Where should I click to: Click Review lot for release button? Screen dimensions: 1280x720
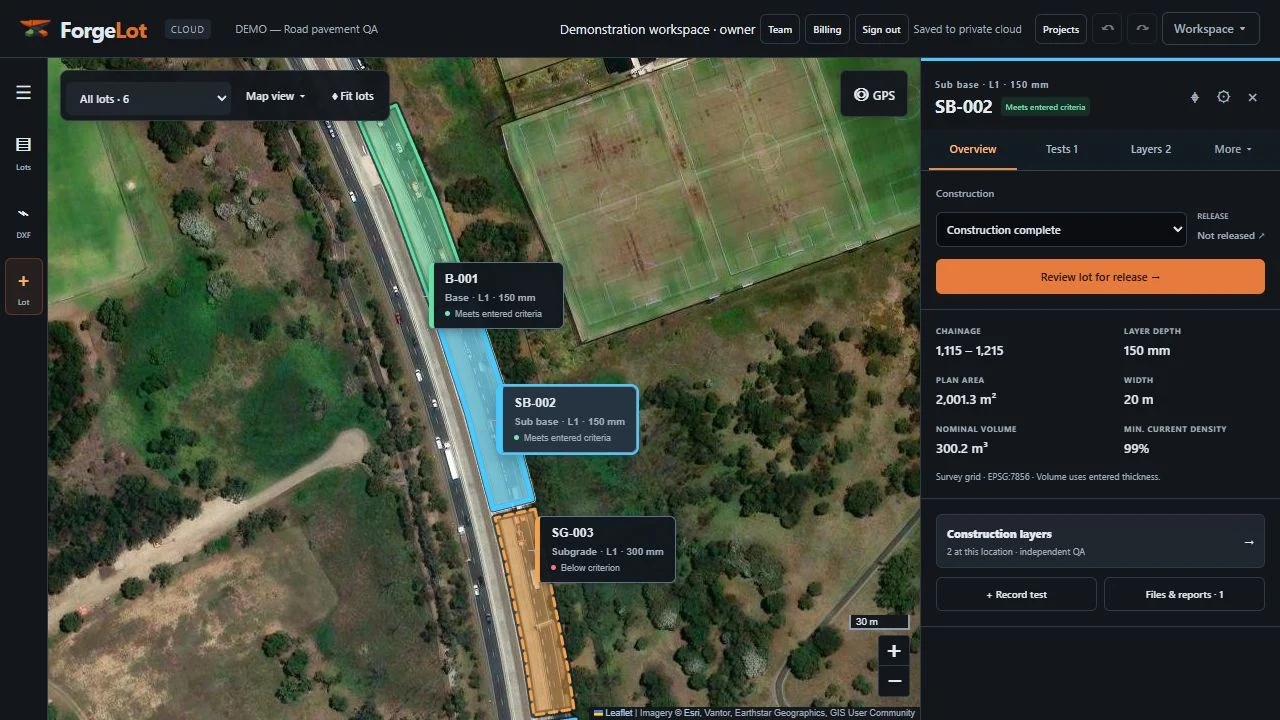(x=1100, y=277)
